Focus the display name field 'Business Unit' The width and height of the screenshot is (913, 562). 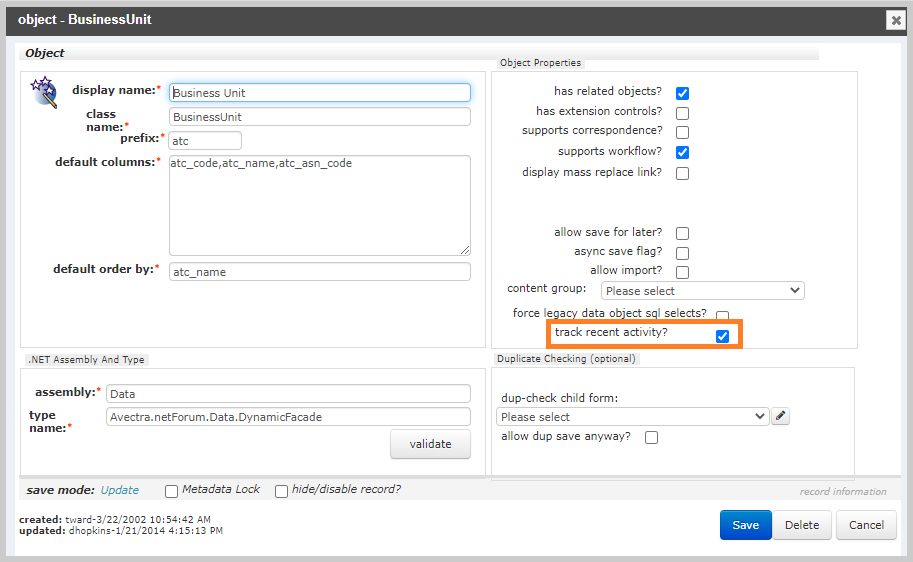tap(320, 93)
